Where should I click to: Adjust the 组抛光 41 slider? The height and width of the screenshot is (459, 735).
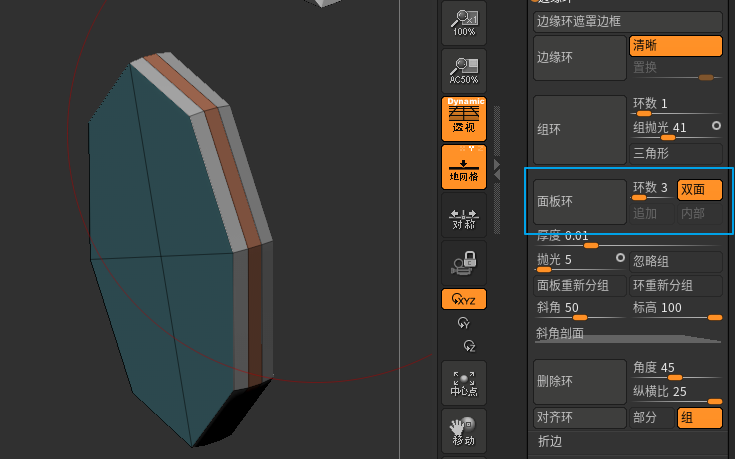(668, 130)
